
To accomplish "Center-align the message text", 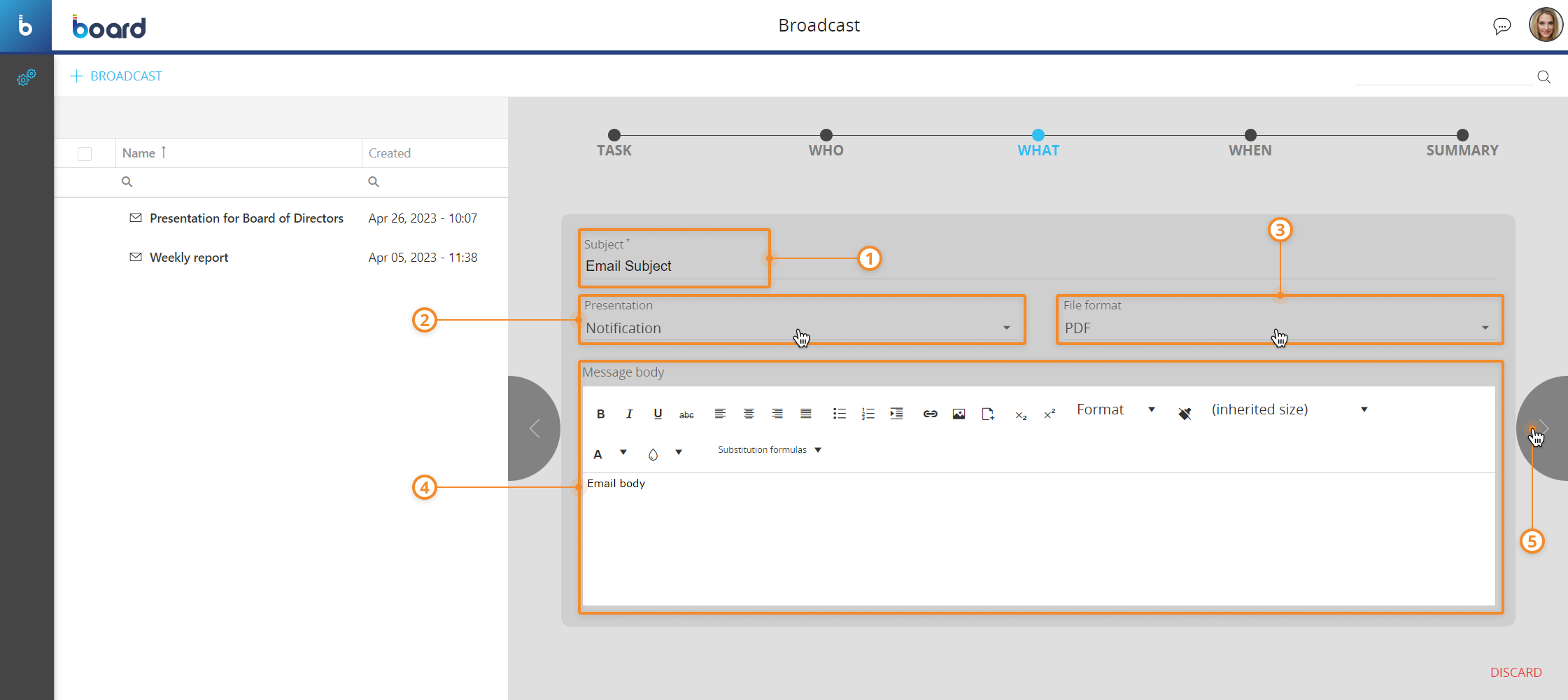I will pyautogui.click(x=749, y=414).
